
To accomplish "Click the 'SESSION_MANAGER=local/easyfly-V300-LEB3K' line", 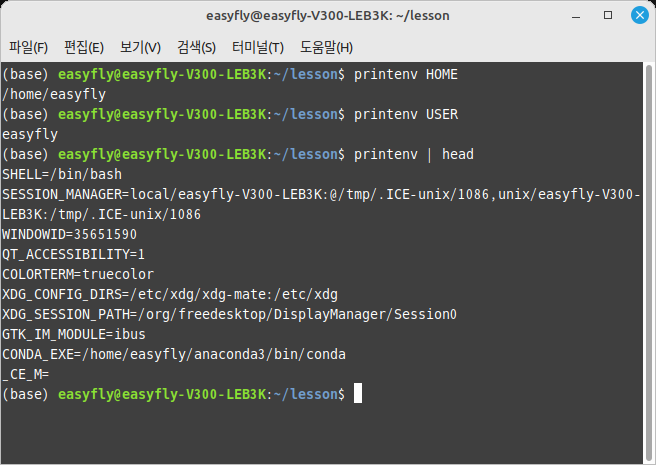I will (x=321, y=195).
